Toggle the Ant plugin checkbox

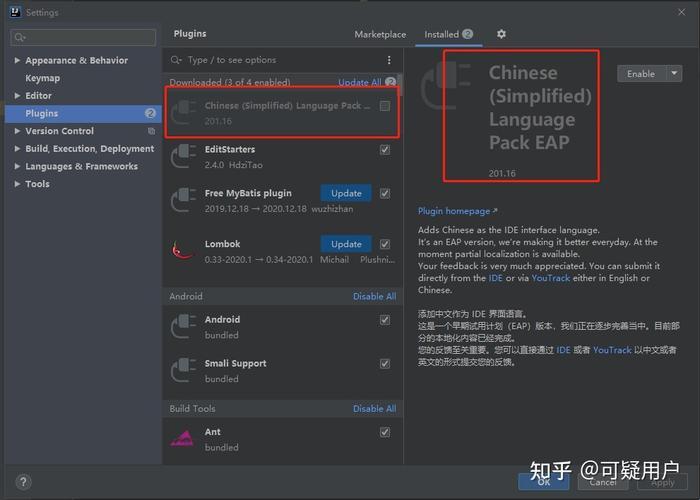(384, 432)
